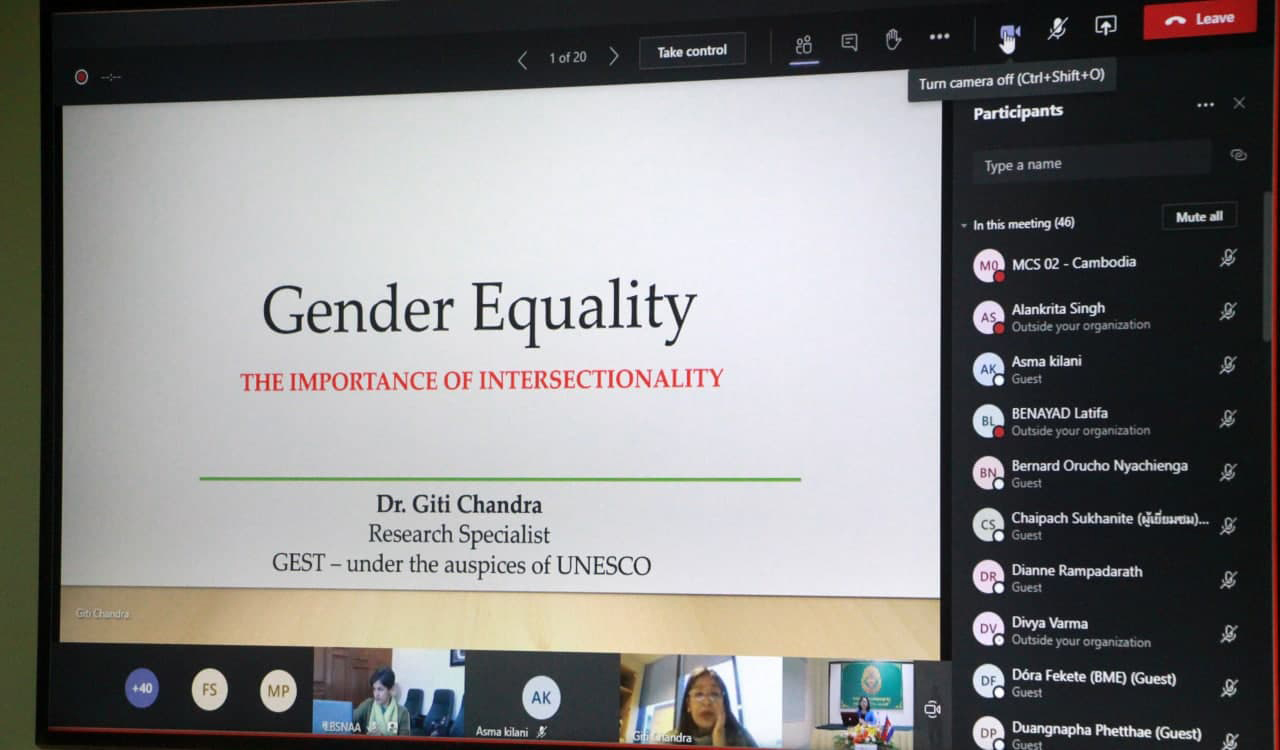Toggle the microphone mute button
The height and width of the screenshot is (750, 1280).
pyautogui.click(x=1057, y=29)
